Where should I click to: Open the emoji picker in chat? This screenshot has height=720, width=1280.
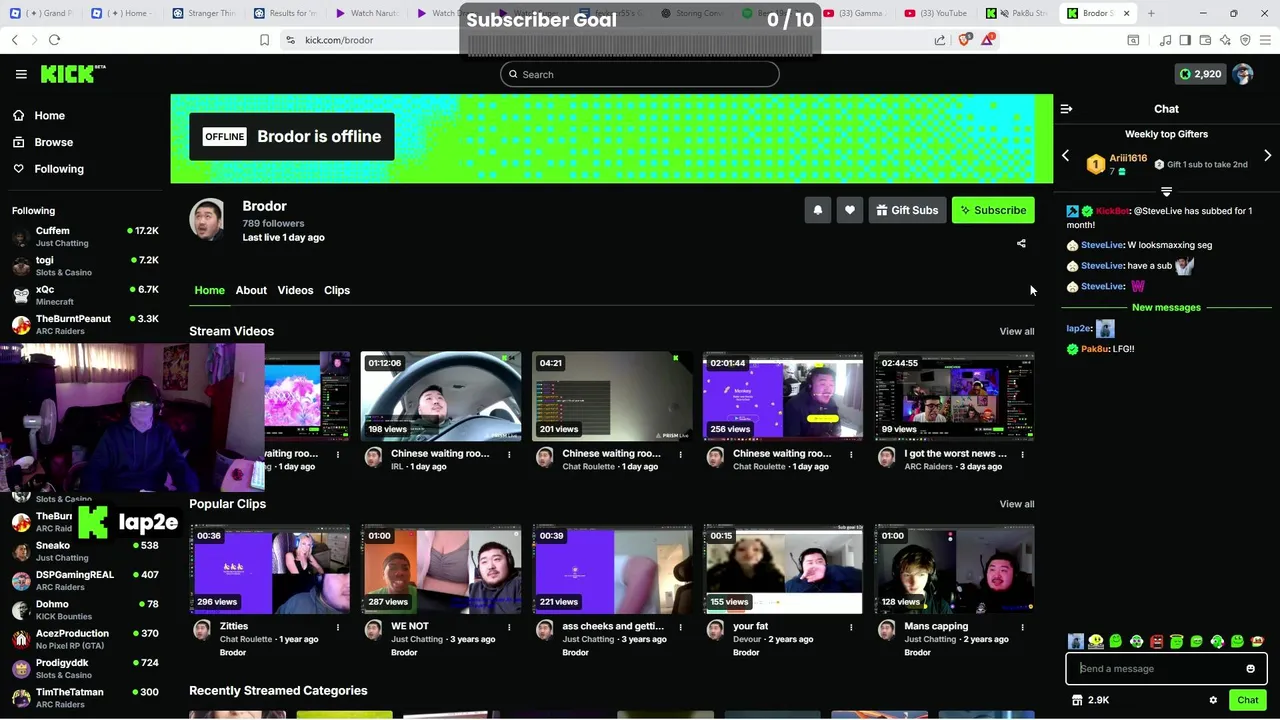(1250, 669)
